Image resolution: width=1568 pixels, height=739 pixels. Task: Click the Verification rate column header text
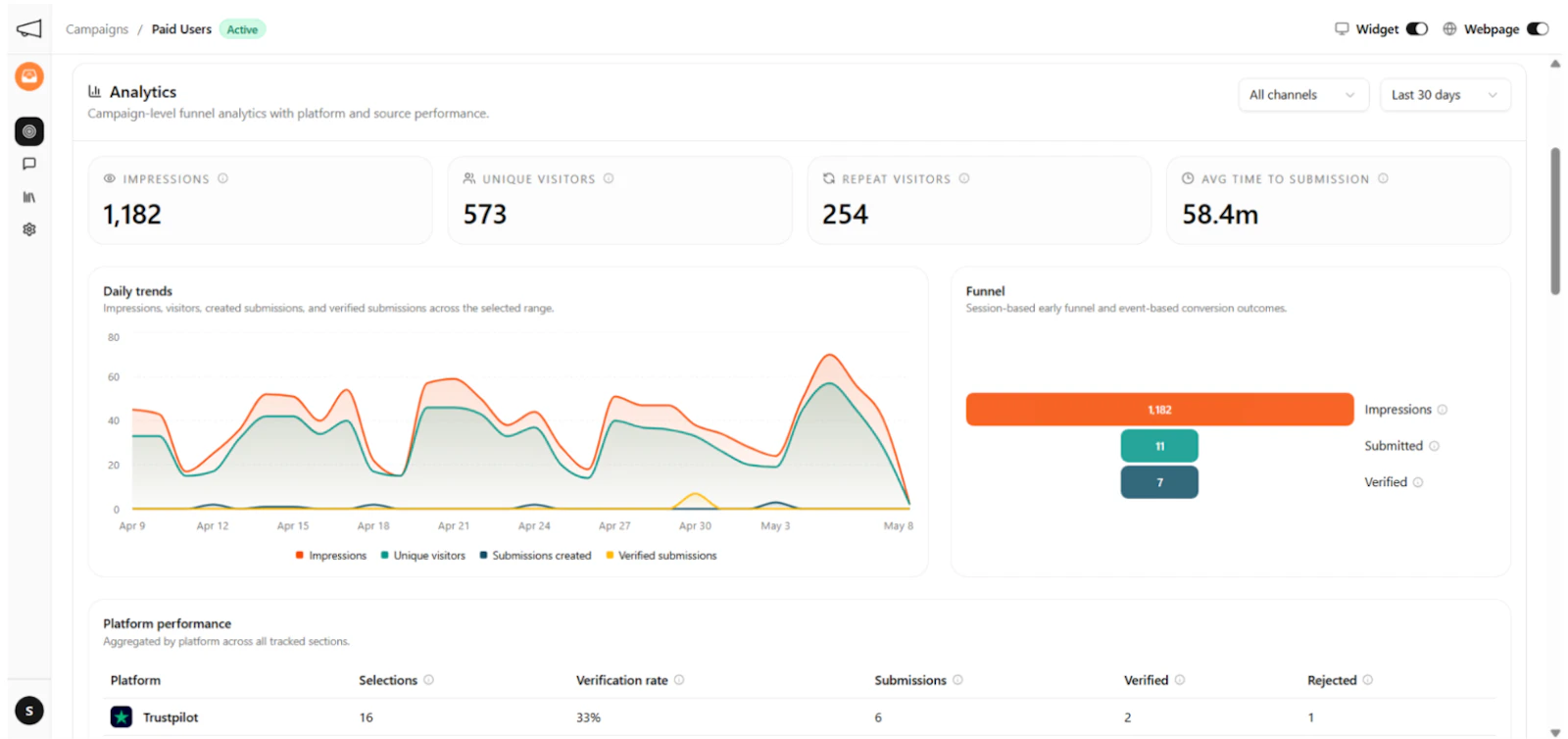click(x=622, y=680)
